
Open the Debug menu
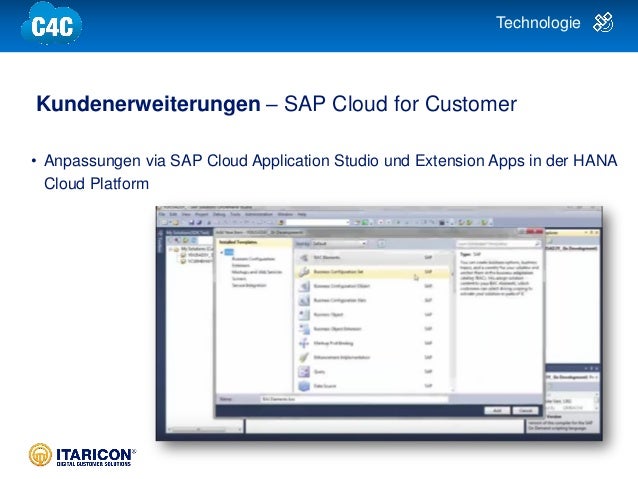(x=219, y=214)
